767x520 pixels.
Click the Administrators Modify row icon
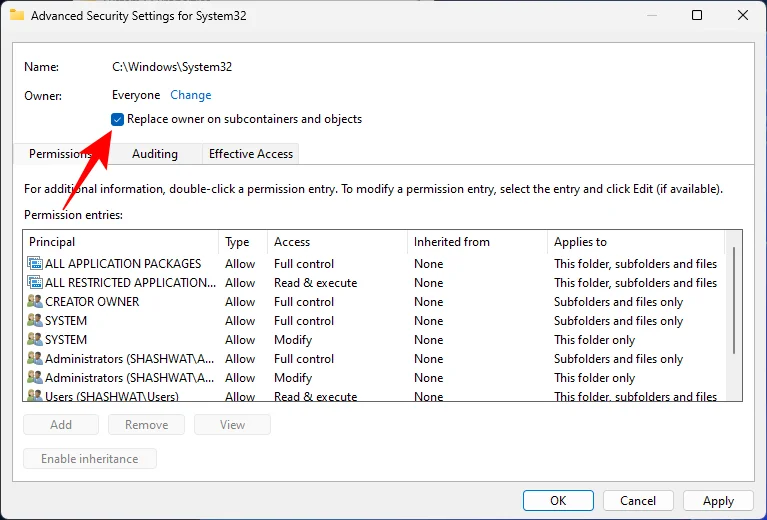coord(35,378)
